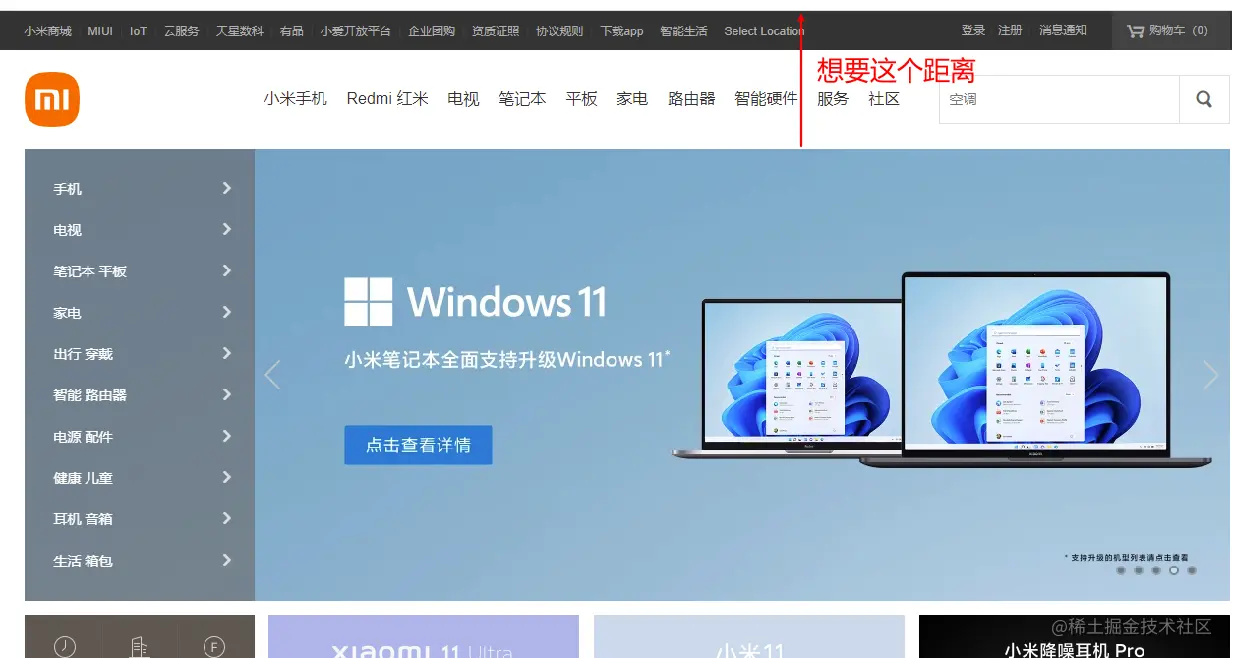Screen dimensions: 1233x658
Task: Open Redmi 红米 in main navigation
Action: tap(387, 99)
